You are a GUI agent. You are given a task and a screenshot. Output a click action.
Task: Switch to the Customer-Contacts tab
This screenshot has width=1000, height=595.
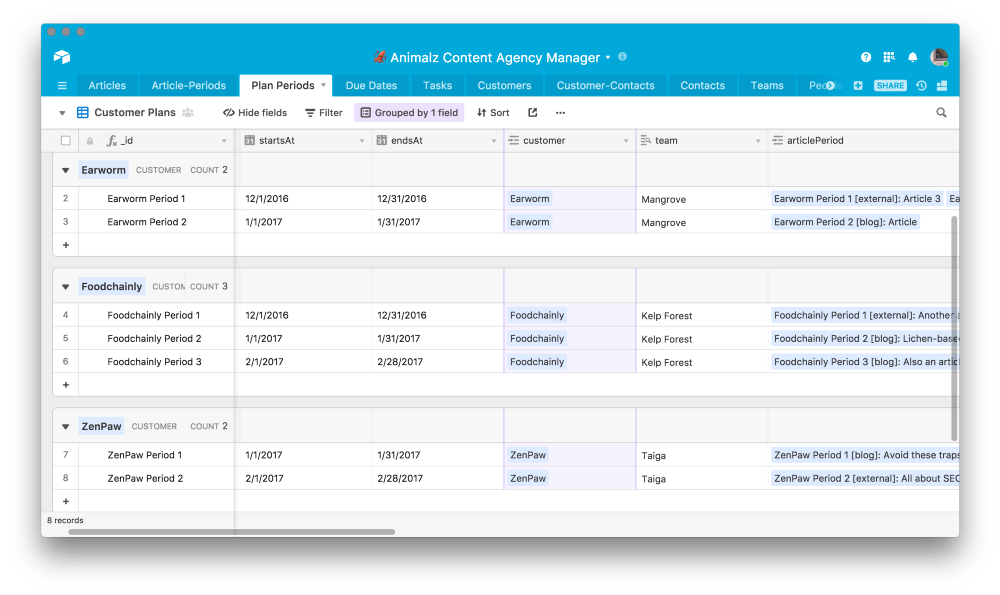[x=606, y=85]
